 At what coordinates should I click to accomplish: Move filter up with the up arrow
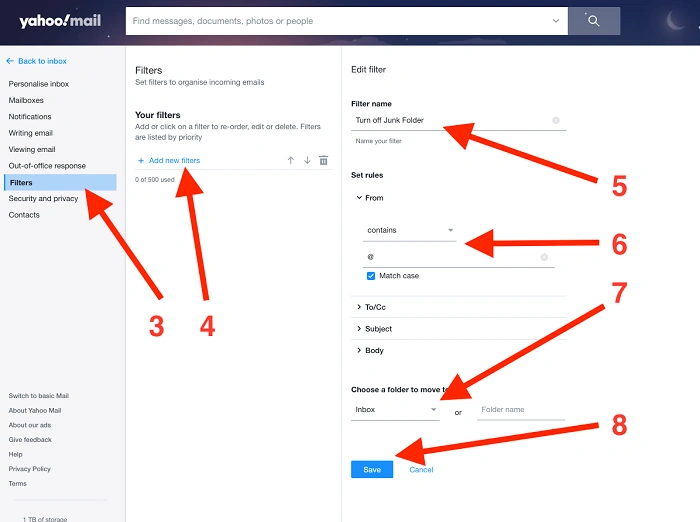[291, 160]
